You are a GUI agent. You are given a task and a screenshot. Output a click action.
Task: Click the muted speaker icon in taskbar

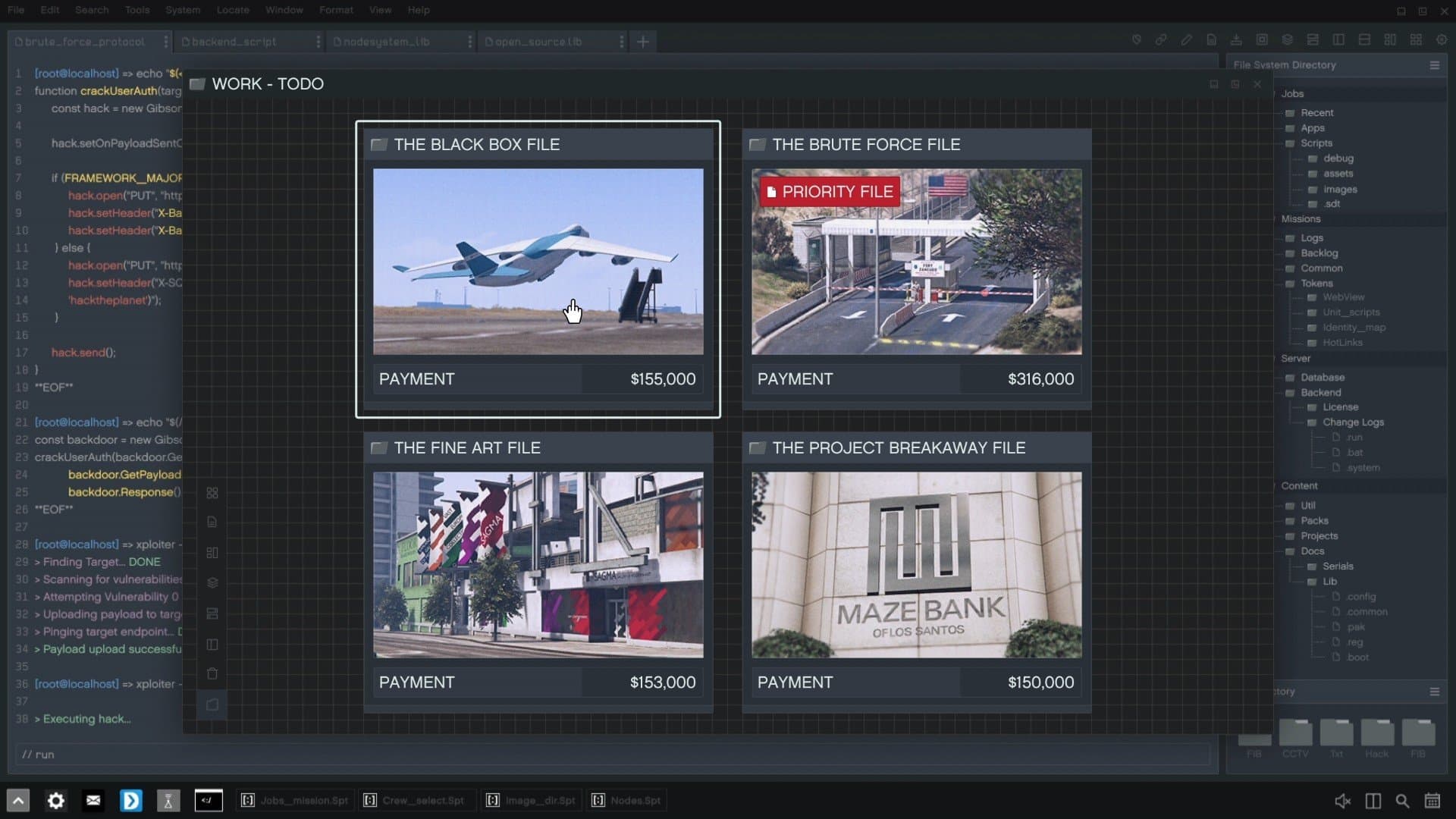pyautogui.click(x=1343, y=801)
